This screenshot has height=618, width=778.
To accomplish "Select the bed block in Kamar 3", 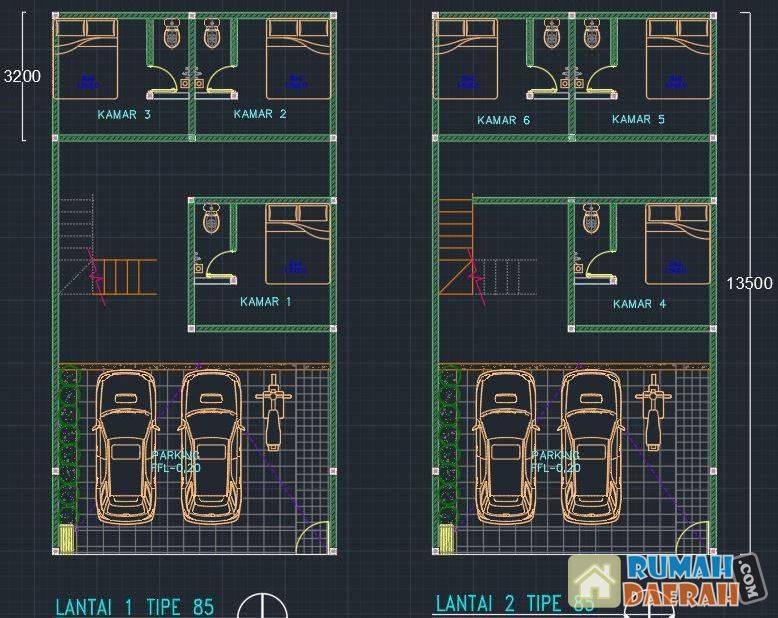I will click(x=87, y=58).
